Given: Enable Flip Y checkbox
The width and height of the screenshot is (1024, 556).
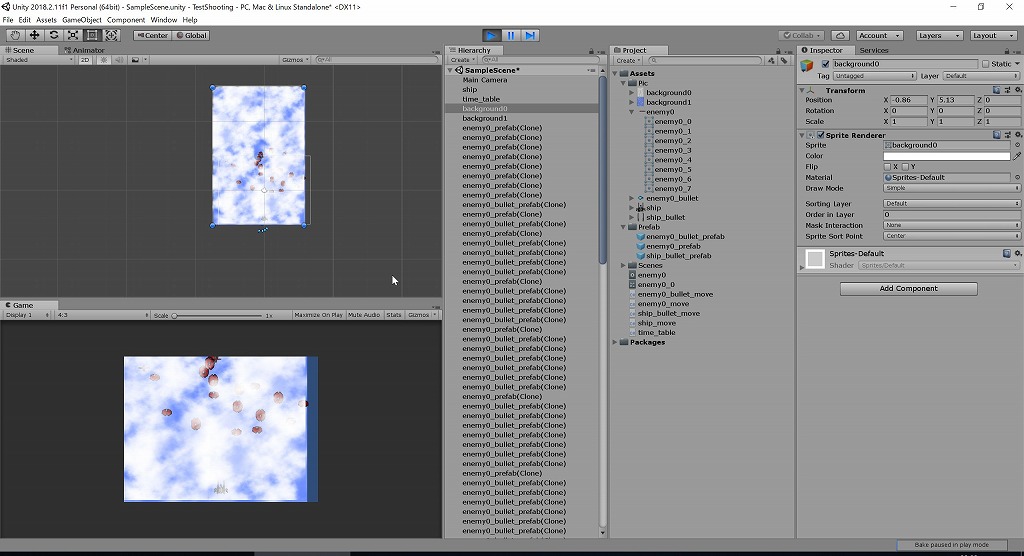Looking at the screenshot, I should (904, 167).
